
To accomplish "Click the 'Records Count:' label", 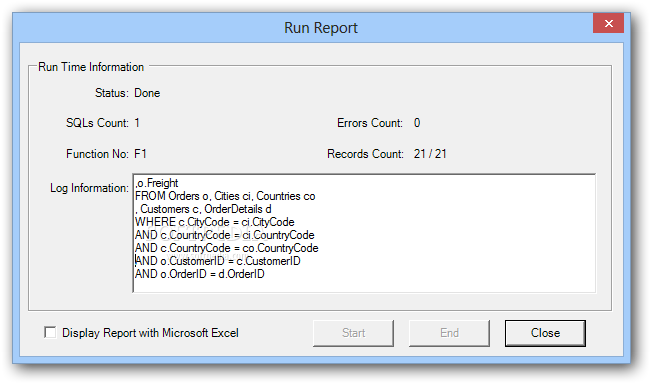I will click(365, 154).
